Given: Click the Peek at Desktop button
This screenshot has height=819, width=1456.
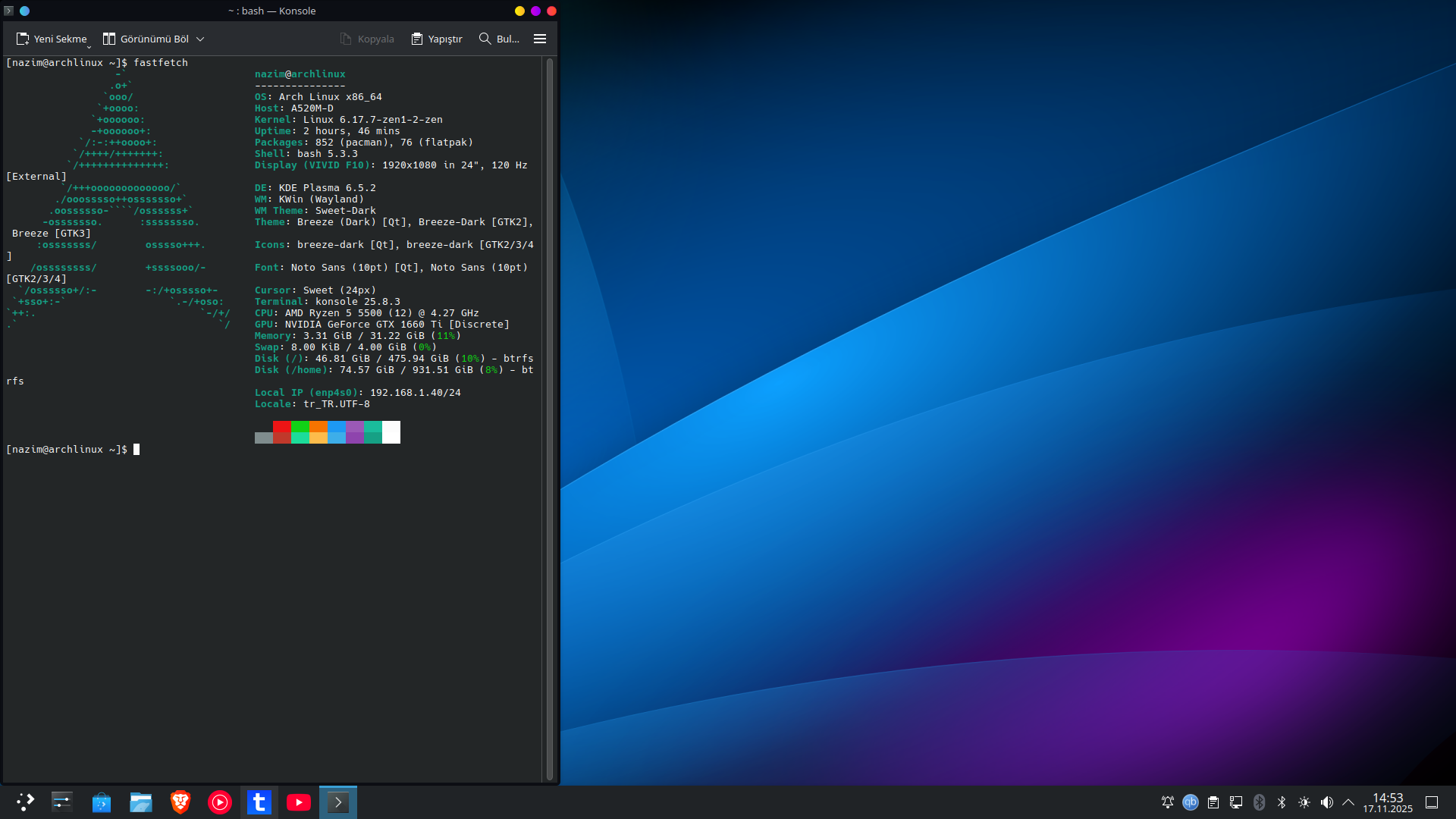Looking at the screenshot, I should [1432, 802].
